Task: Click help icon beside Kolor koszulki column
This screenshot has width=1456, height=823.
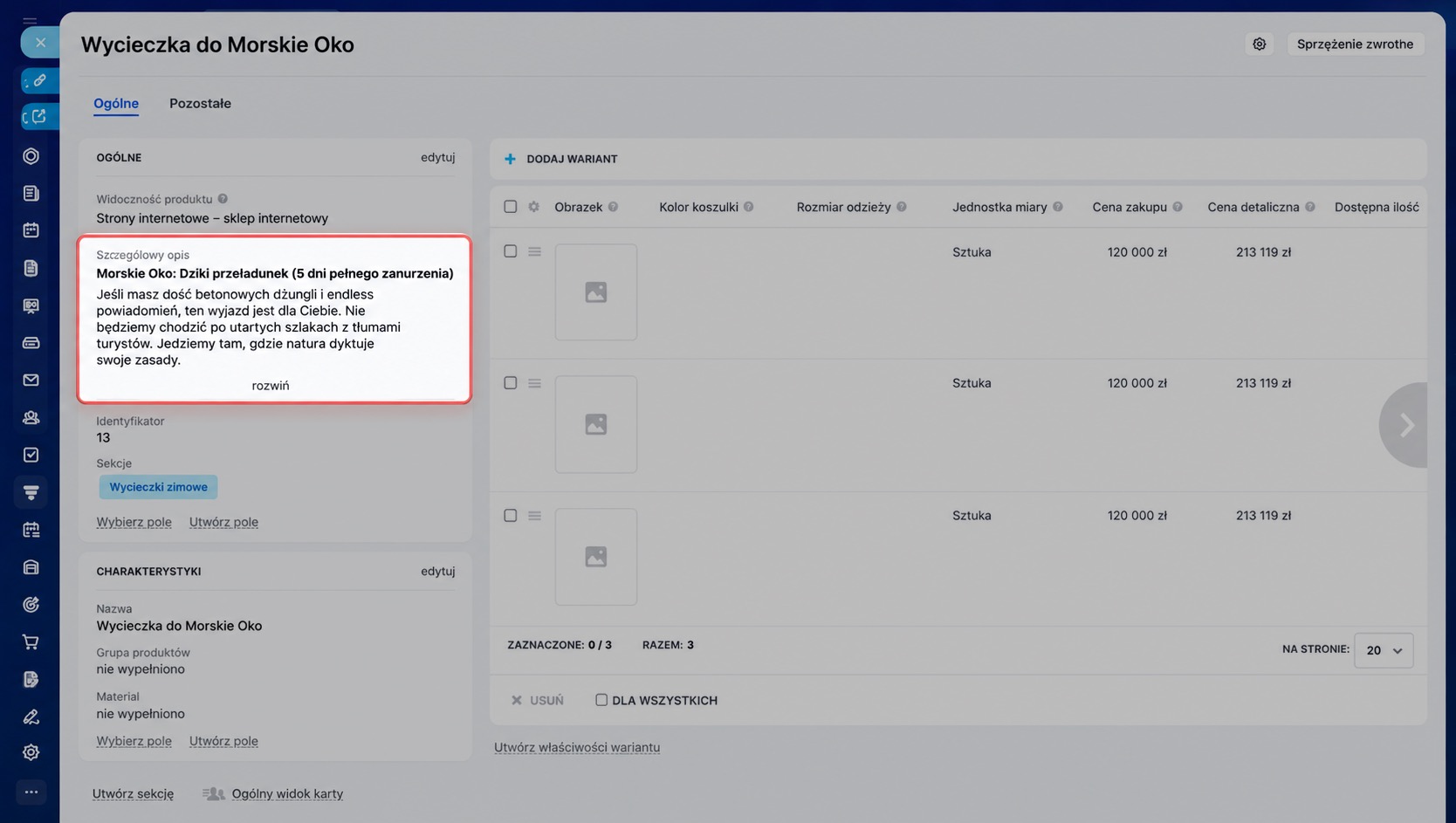Action: pyautogui.click(x=748, y=207)
